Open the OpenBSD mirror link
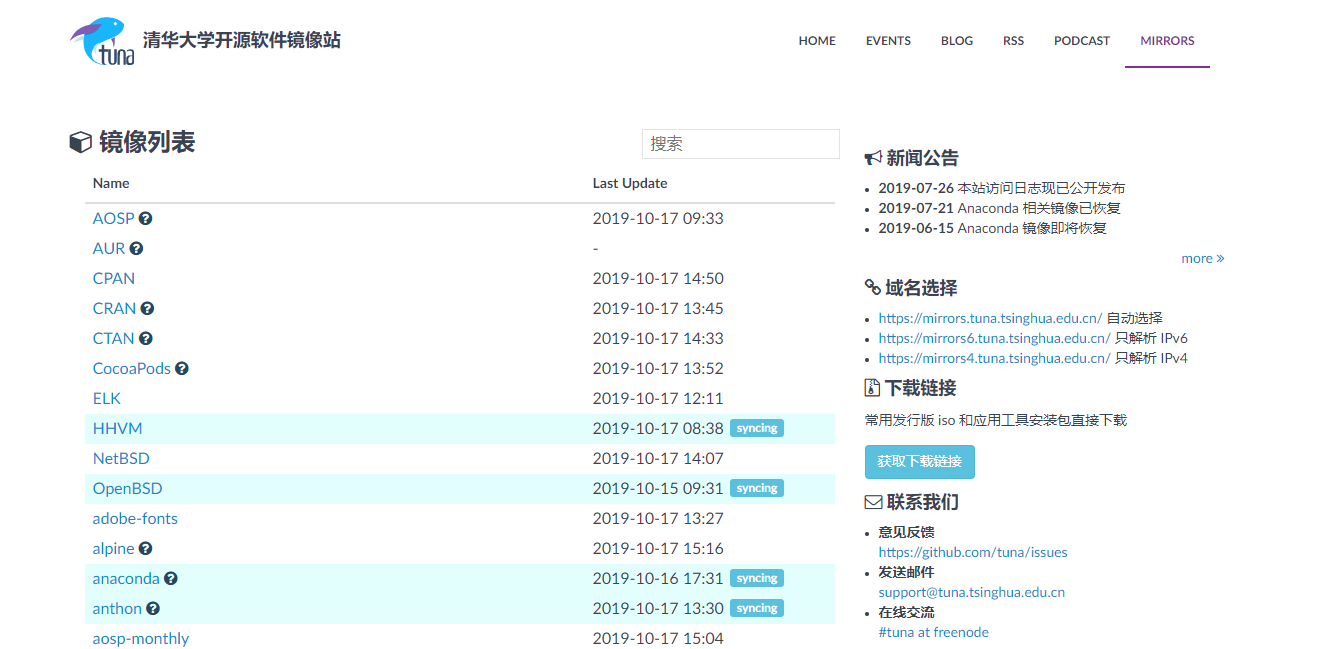1324x649 pixels. point(128,488)
